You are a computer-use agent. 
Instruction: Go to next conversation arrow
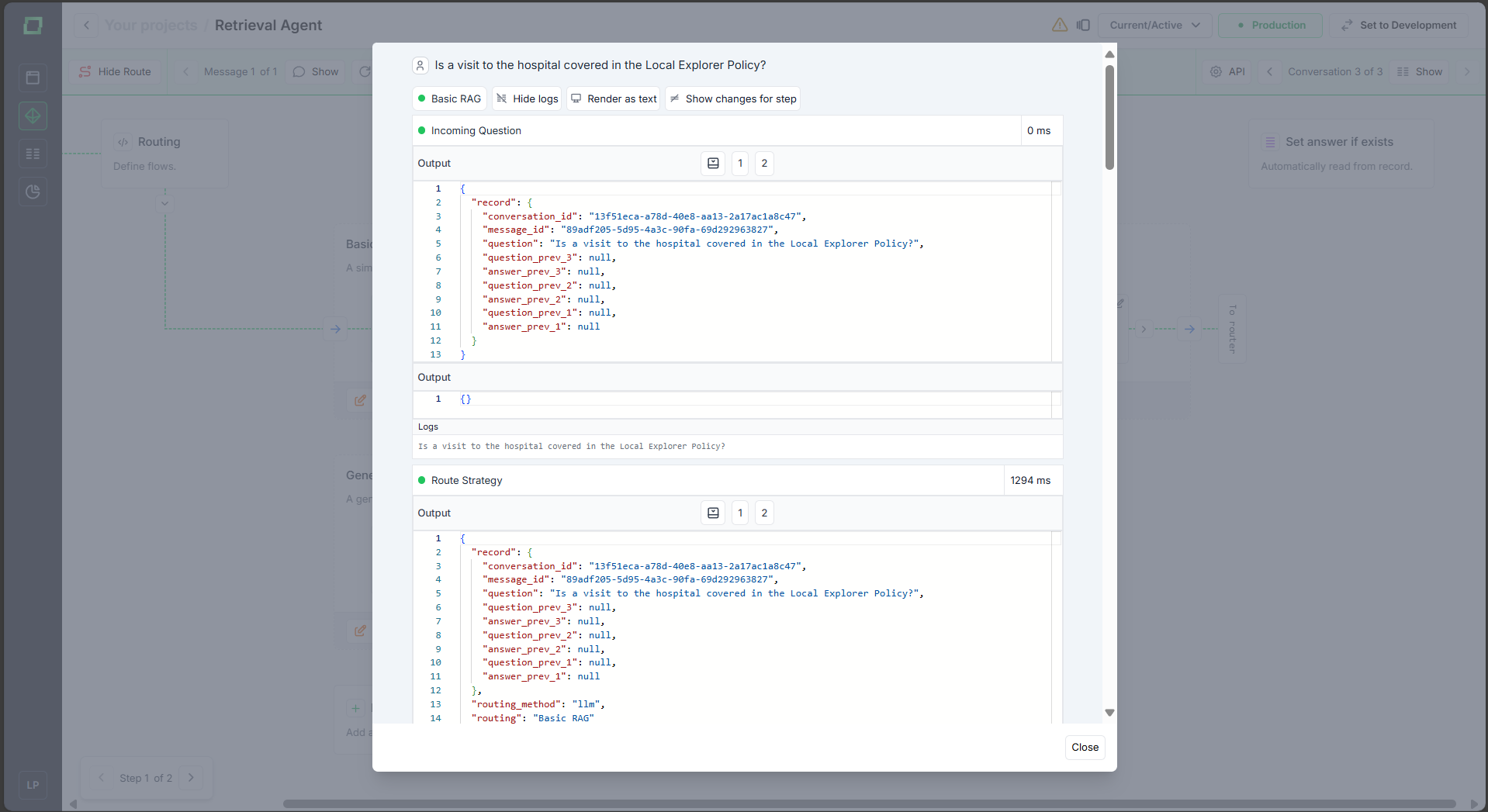click(1466, 71)
